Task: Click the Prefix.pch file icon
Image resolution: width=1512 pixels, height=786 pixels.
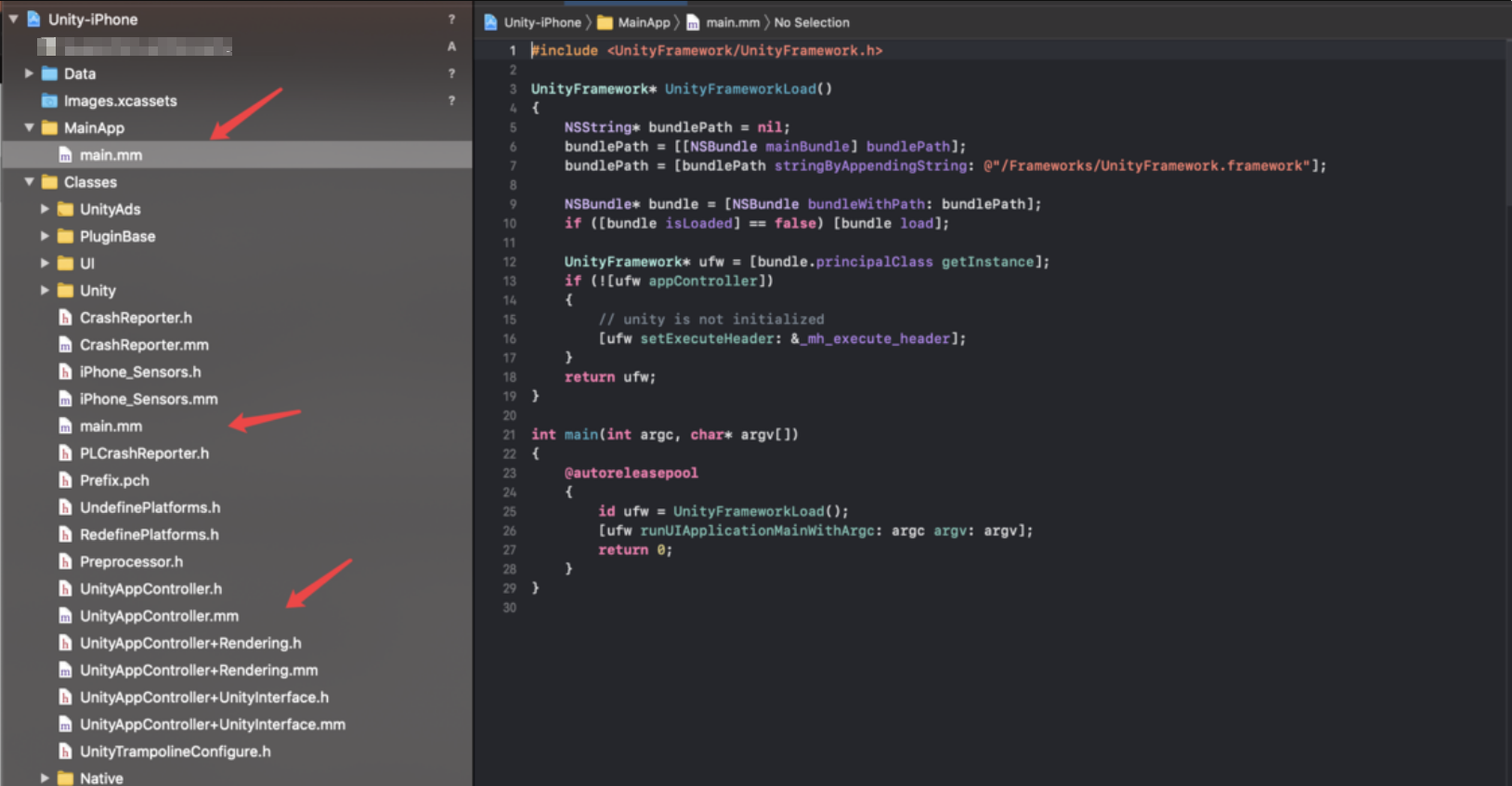Action: 65,480
